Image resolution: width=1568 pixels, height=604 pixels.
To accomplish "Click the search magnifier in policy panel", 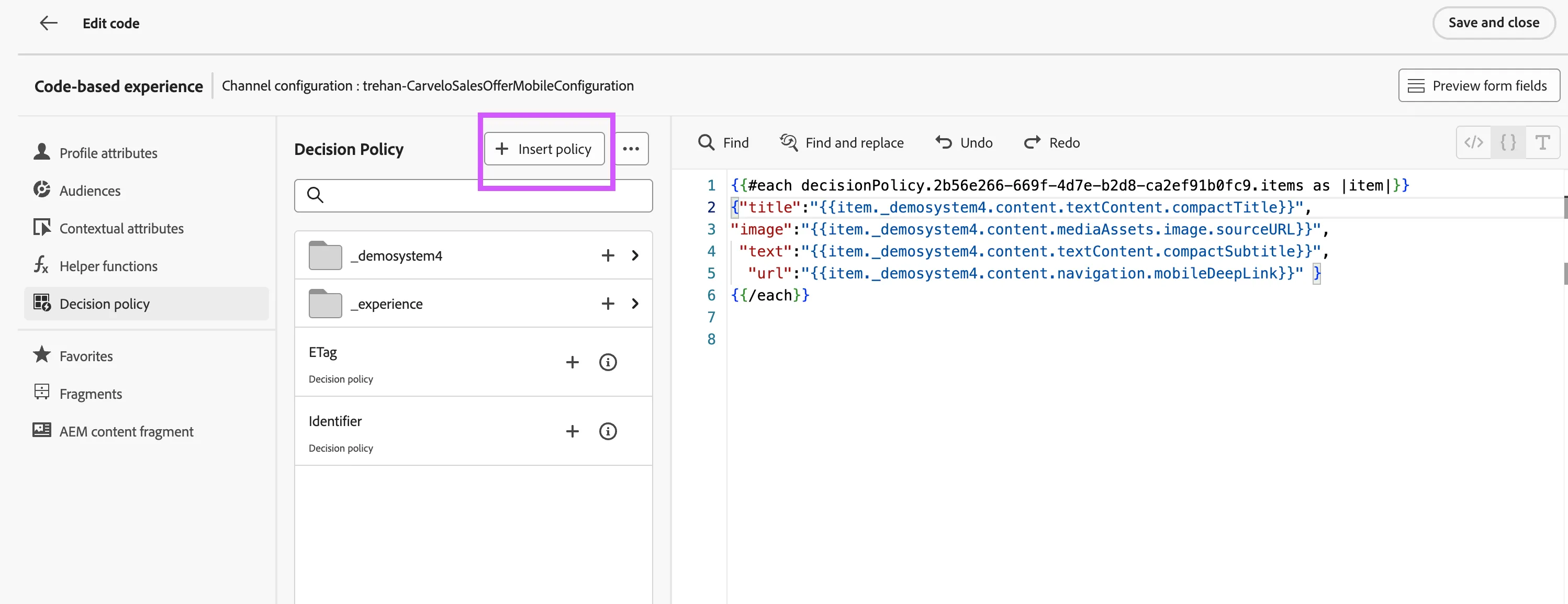I will pos(315,195).
